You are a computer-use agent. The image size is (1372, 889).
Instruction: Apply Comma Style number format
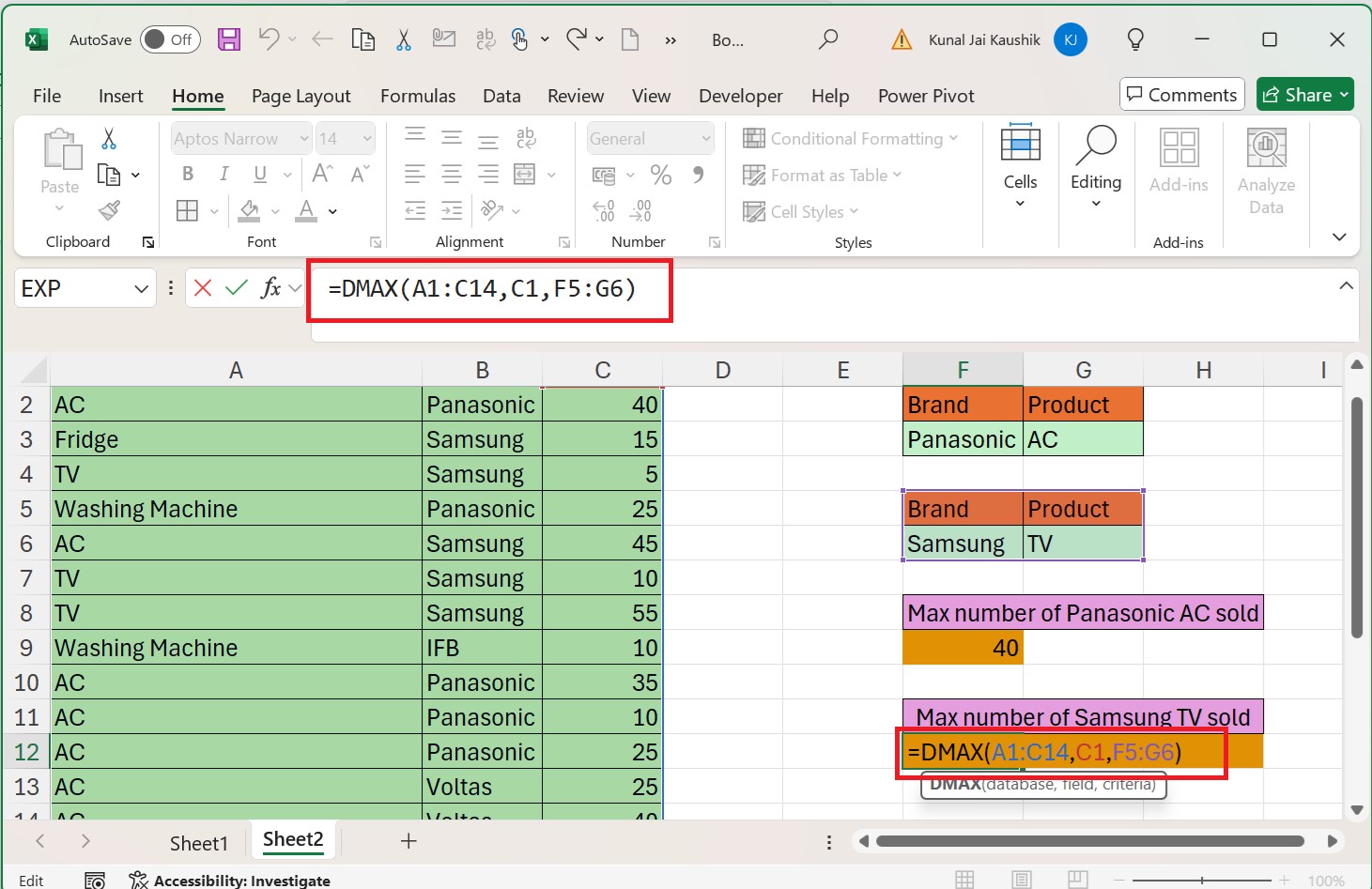(698, 175)
